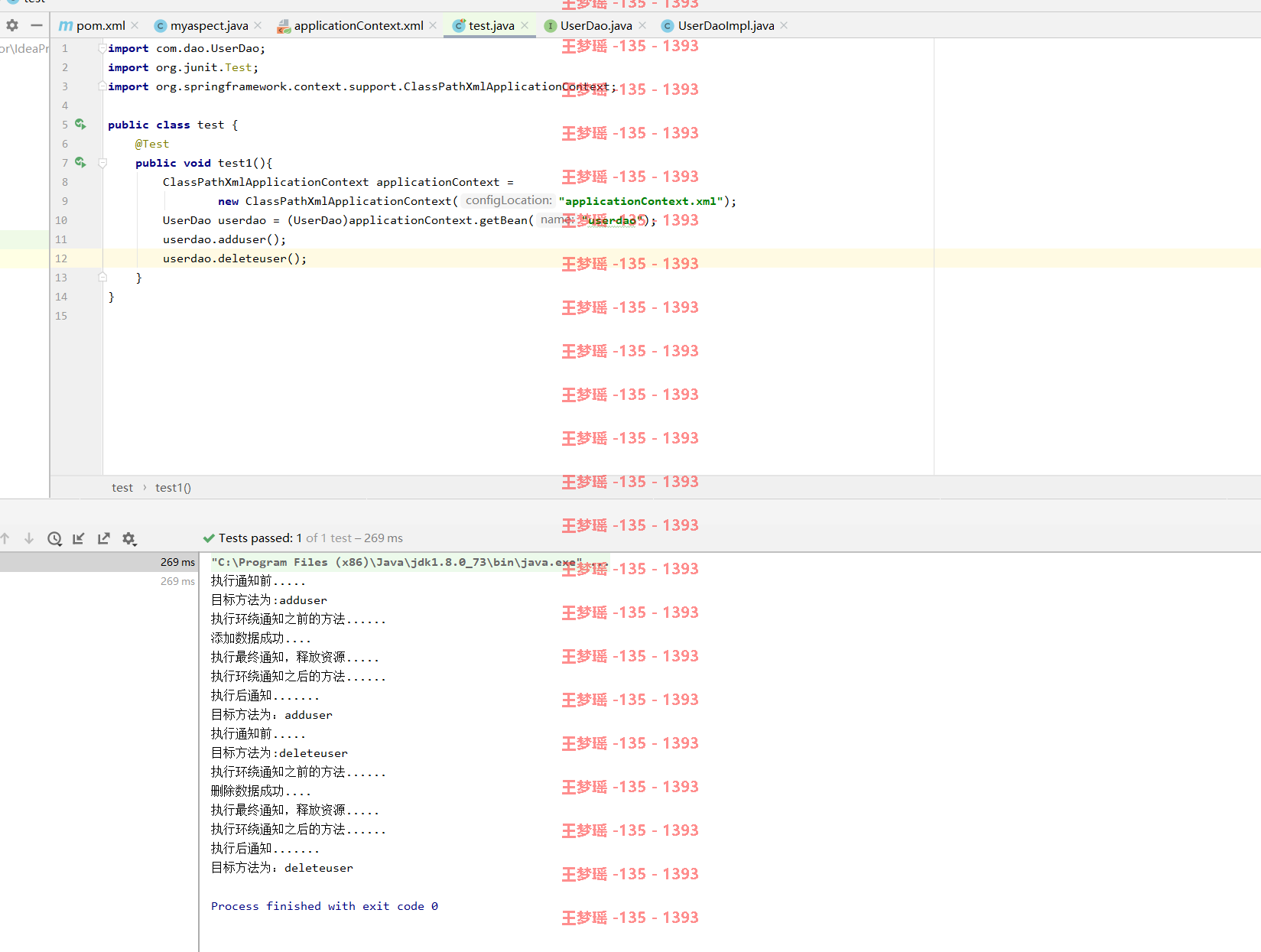Image resolution: width=1261 pixels, height=952 pixels.
Task: Click '添加数据成功....' console output line
Action: [x=261, y=638]
